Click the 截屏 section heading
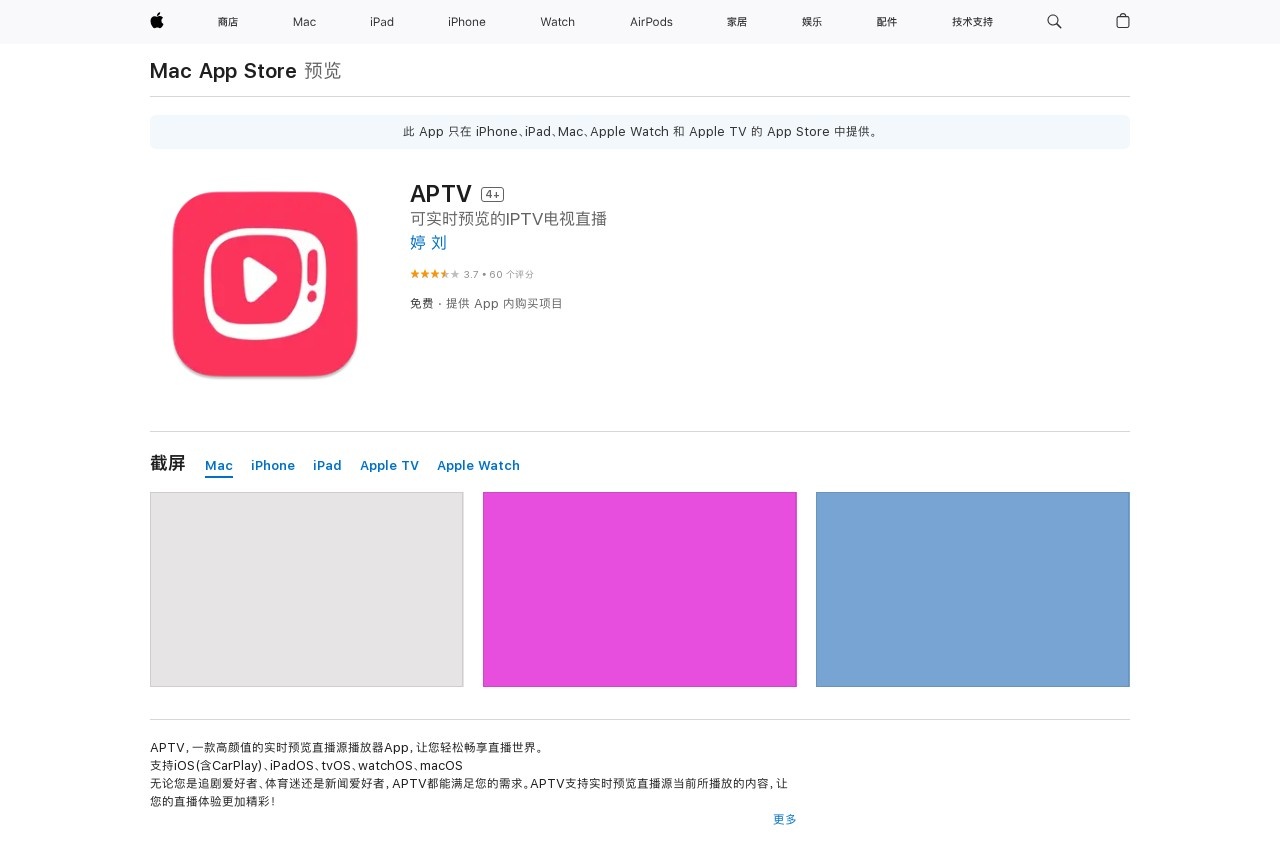Screen dimensions: 1280x853 click(168, 463)
